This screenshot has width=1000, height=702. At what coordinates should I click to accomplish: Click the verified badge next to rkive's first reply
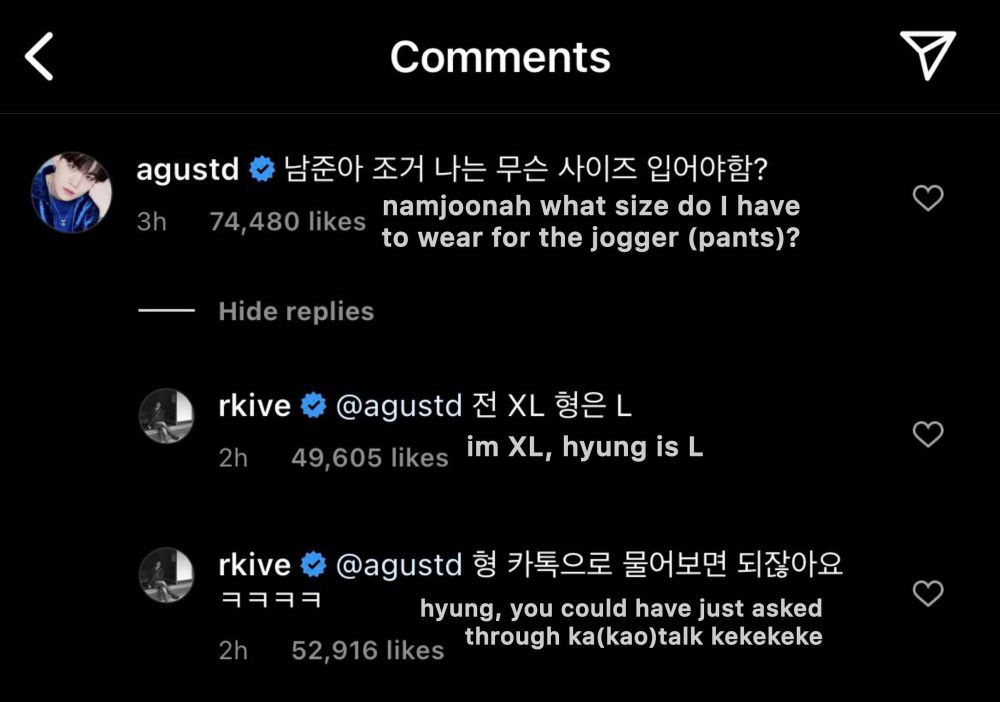point(315,405)
